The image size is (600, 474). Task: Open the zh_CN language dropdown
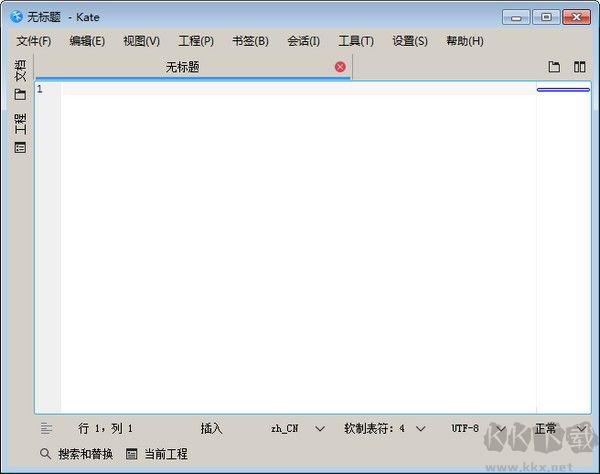298,428
